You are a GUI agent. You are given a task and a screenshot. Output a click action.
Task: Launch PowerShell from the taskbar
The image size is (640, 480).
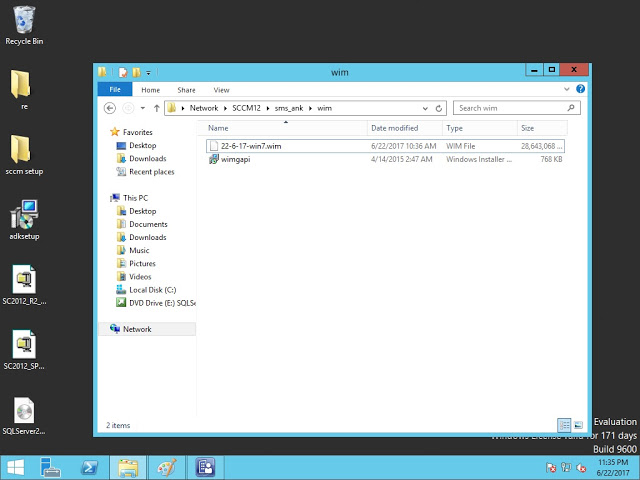[x=89, y=467]
